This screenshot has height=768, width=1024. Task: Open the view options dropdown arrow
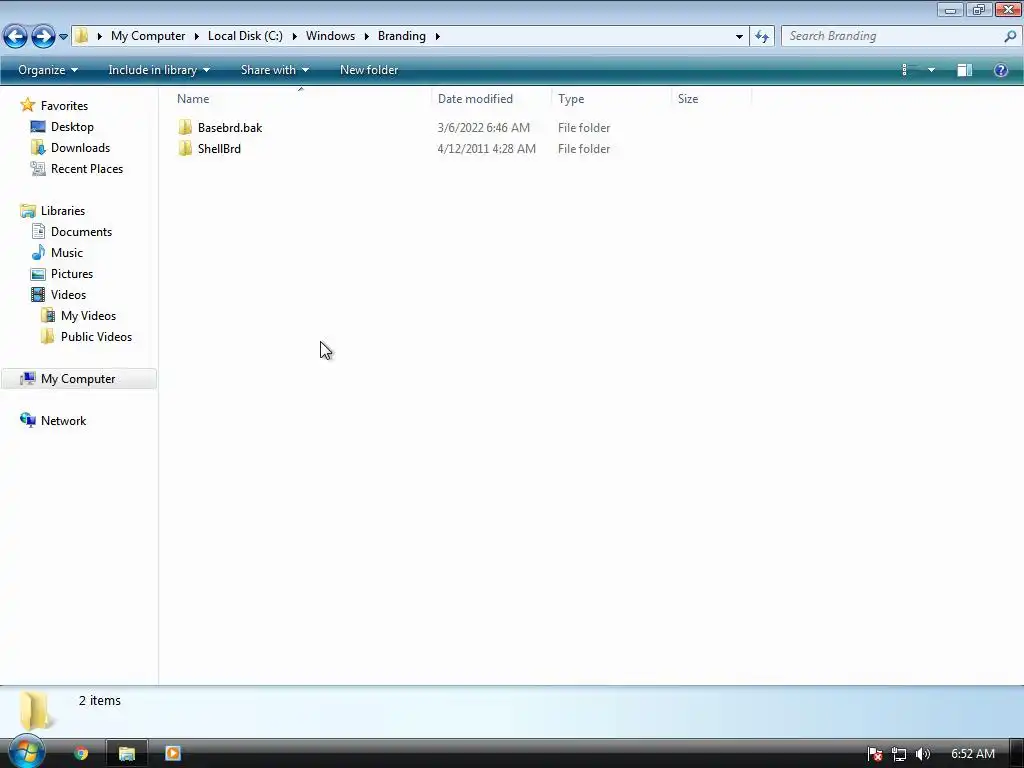click(x=931, y=70)
